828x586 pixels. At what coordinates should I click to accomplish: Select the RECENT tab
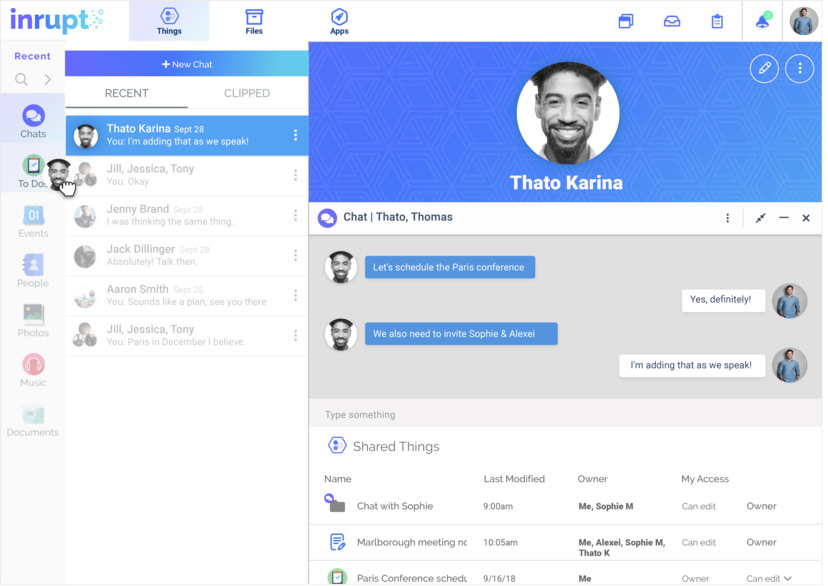coord(127,93)
